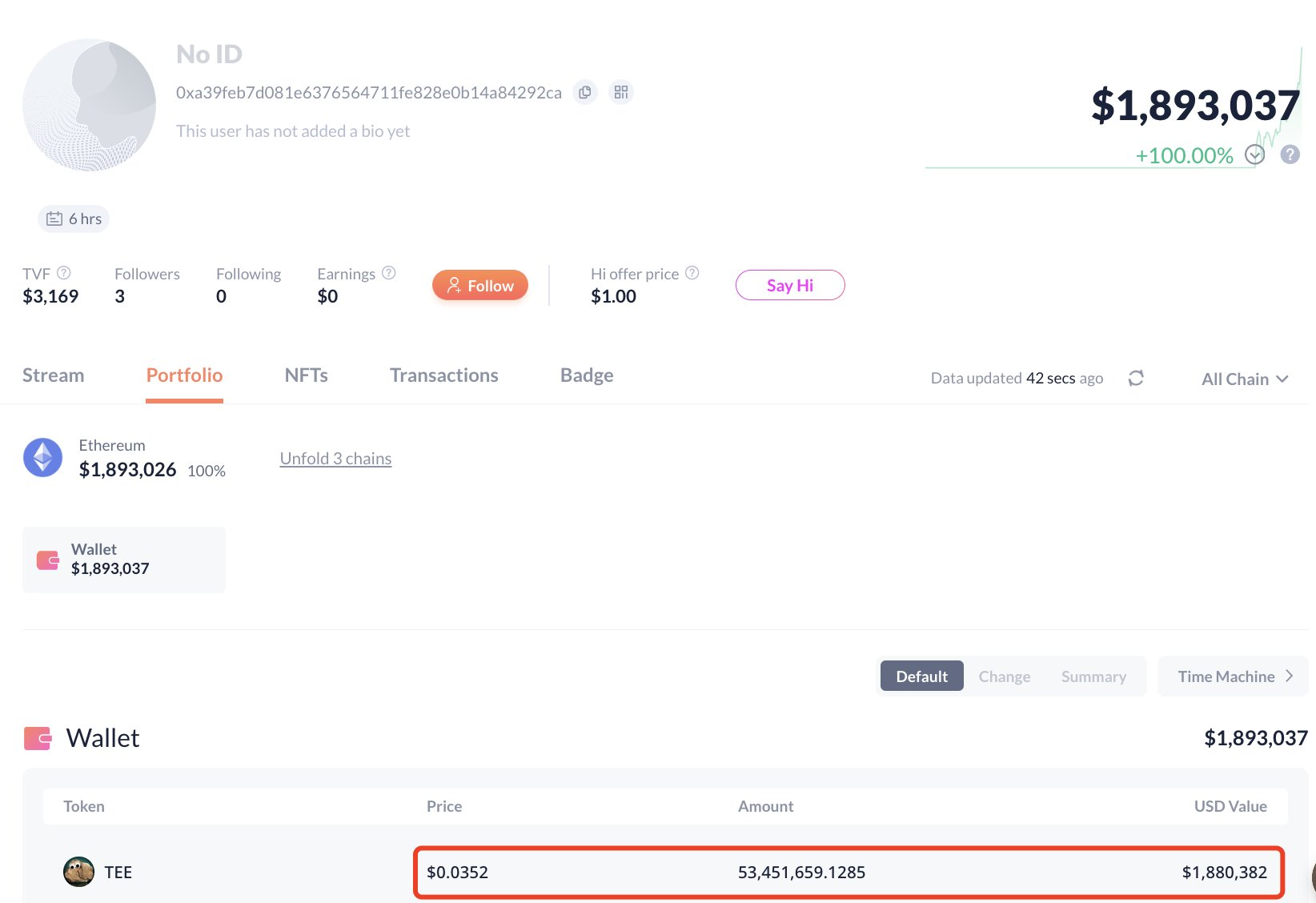
Task: Open the NFTs tab
Action: 307,375
